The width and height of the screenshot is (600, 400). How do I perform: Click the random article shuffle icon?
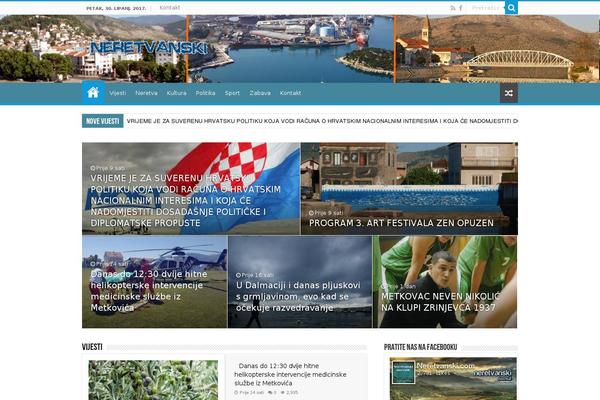tap(509, 93)
